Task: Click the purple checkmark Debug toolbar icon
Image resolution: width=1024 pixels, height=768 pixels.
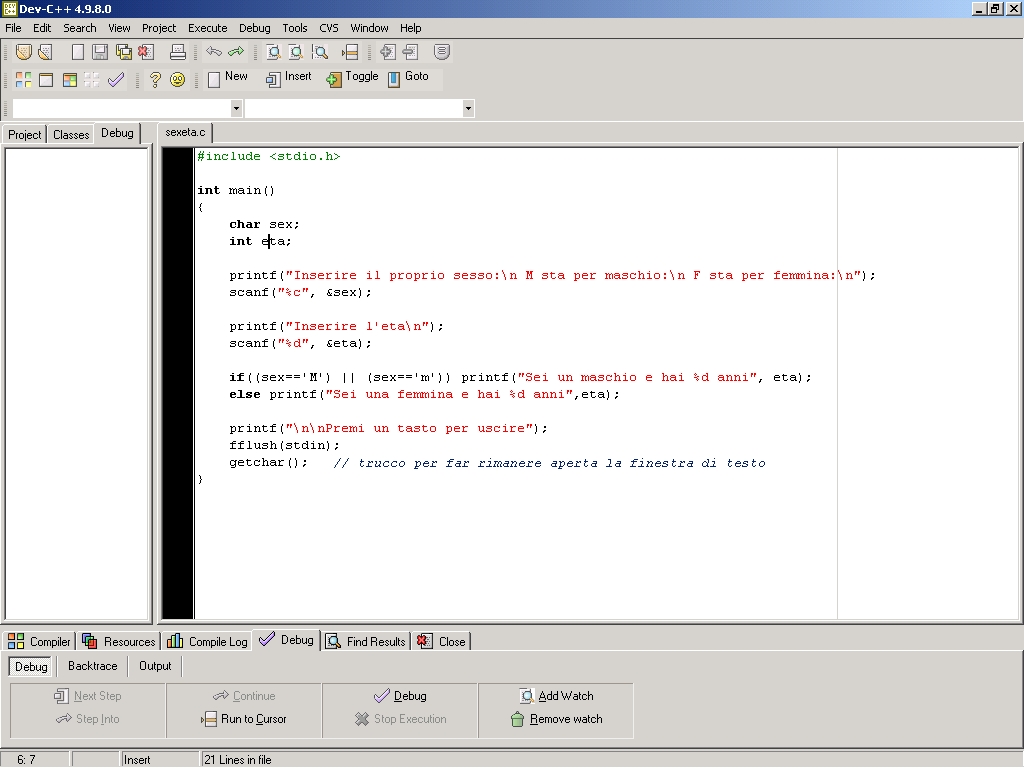Action: click(x=116, y=80)
